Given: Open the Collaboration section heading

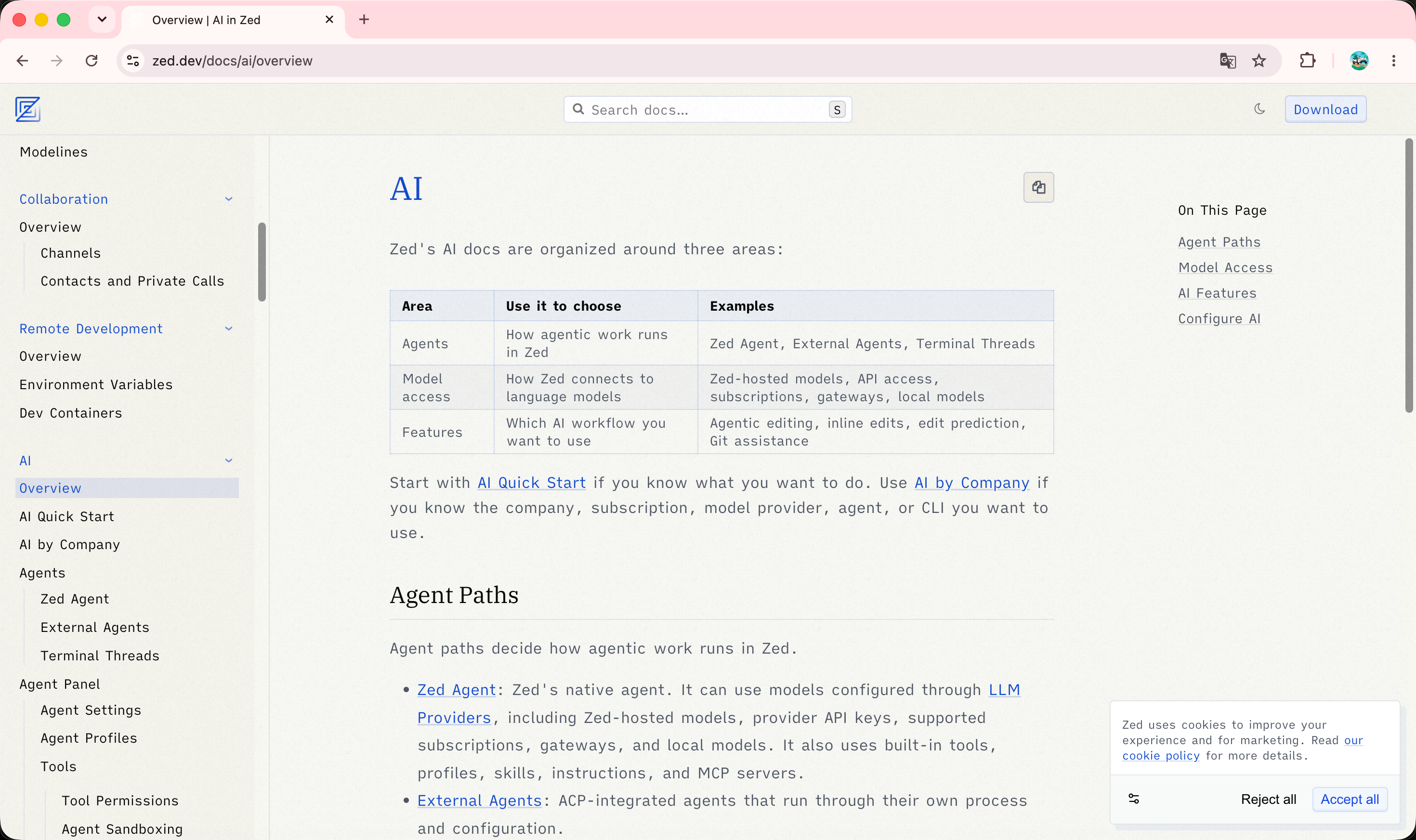Looking at the screenshot, I should click(64, 198).
